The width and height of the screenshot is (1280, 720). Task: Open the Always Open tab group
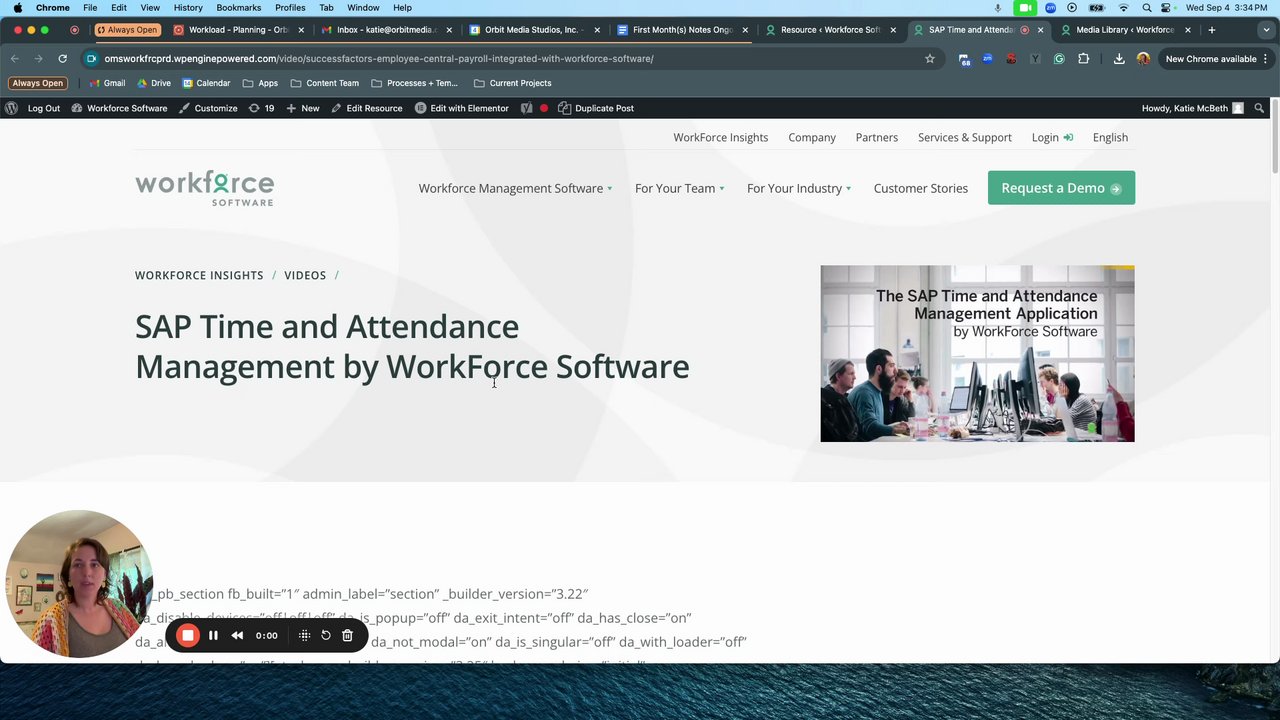tap(127, 30)
